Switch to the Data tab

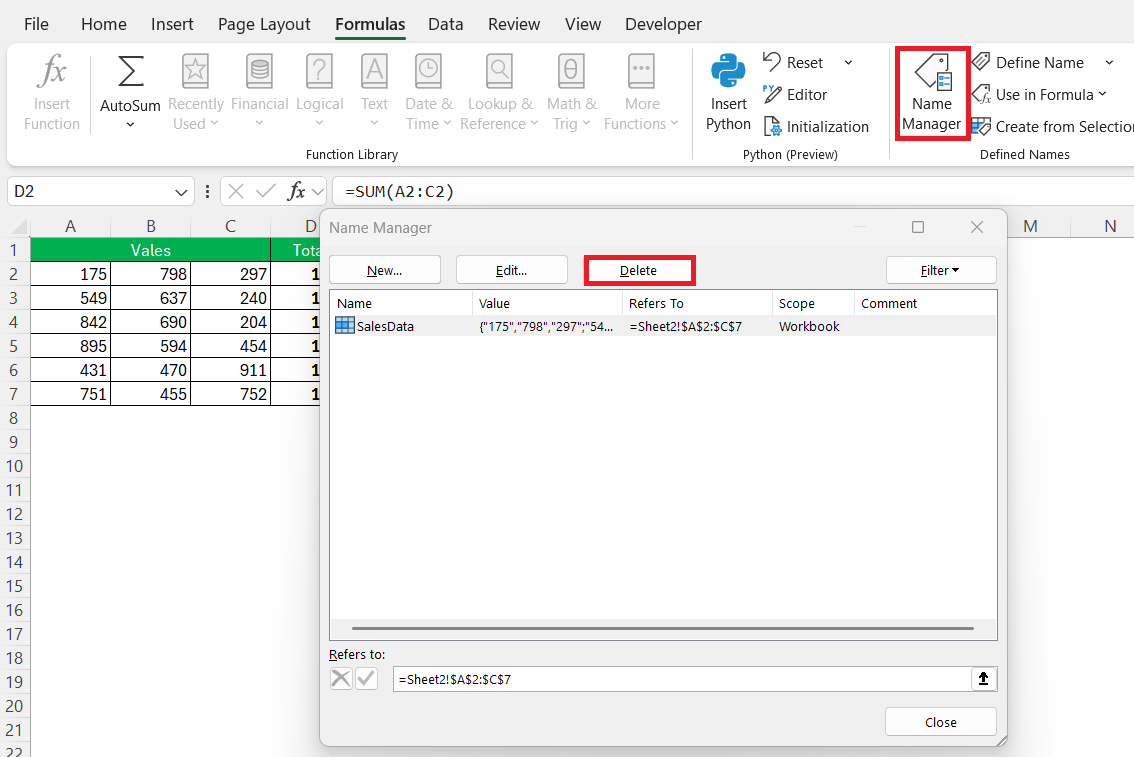pyautogui.click(x=446, y=24)
